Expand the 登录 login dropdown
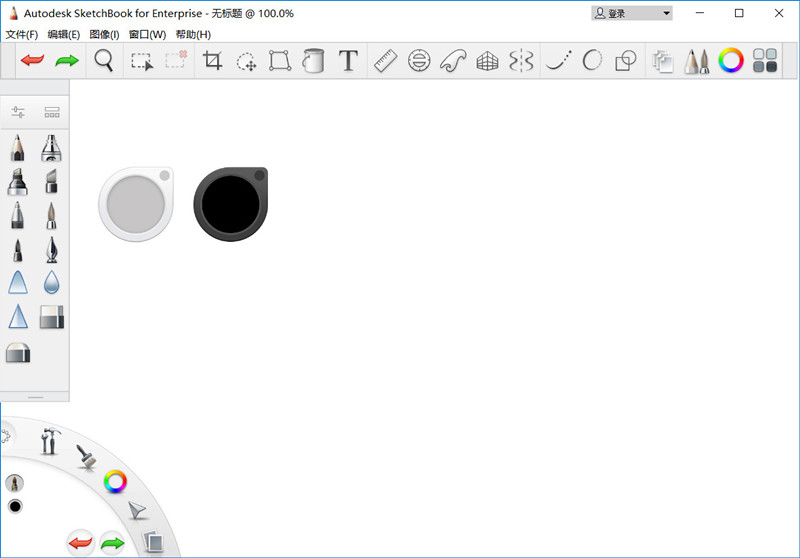The width and height of the screenshot is (800, 558). [632, 13]
